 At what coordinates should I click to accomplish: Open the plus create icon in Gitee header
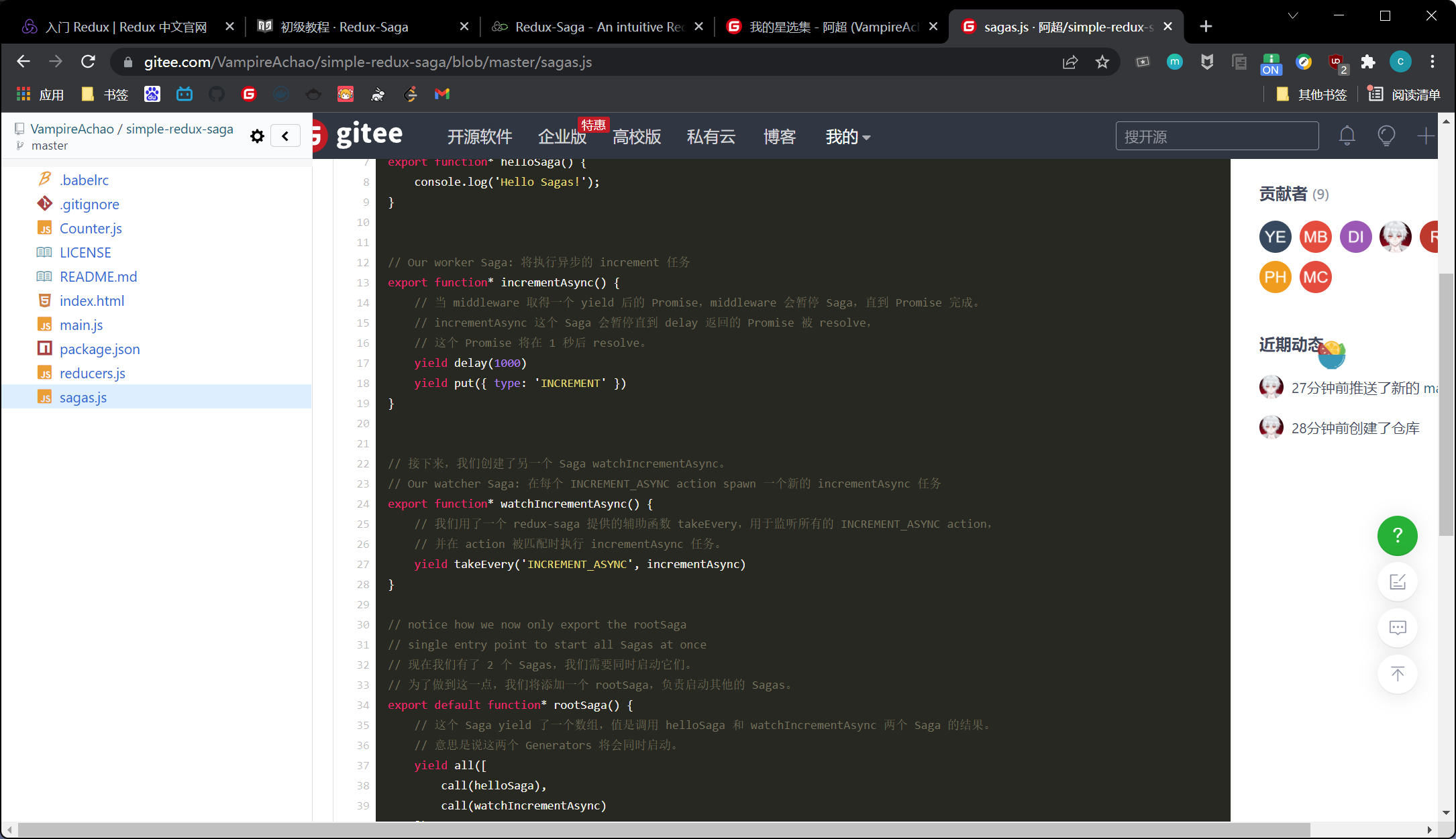[x=1425, y=136]
